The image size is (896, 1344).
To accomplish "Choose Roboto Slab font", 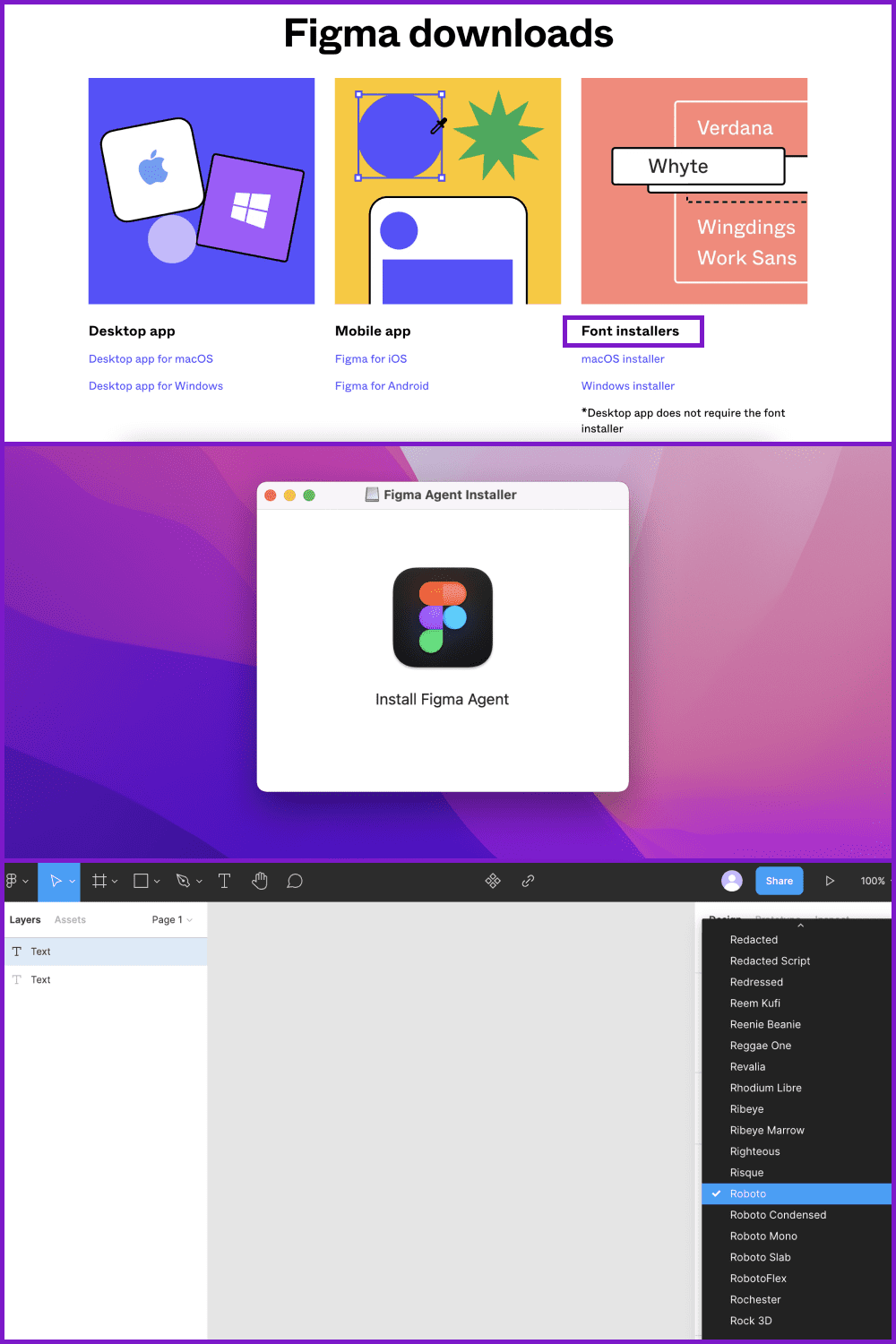I will click(x=797, y=1257).
